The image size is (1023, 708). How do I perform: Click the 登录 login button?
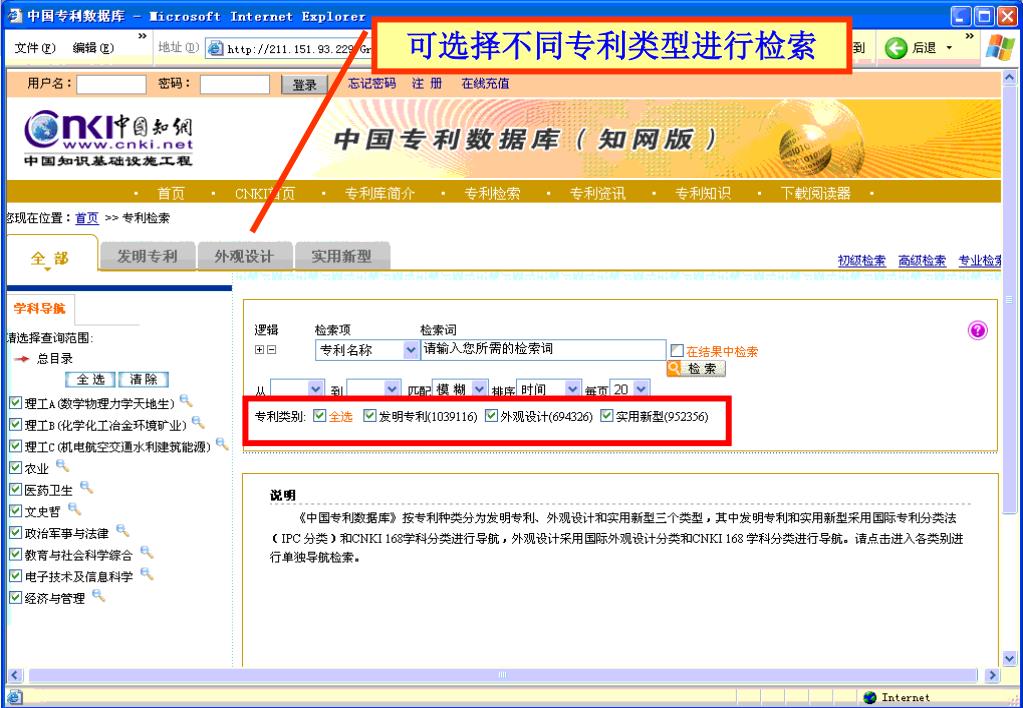(304, 85)
